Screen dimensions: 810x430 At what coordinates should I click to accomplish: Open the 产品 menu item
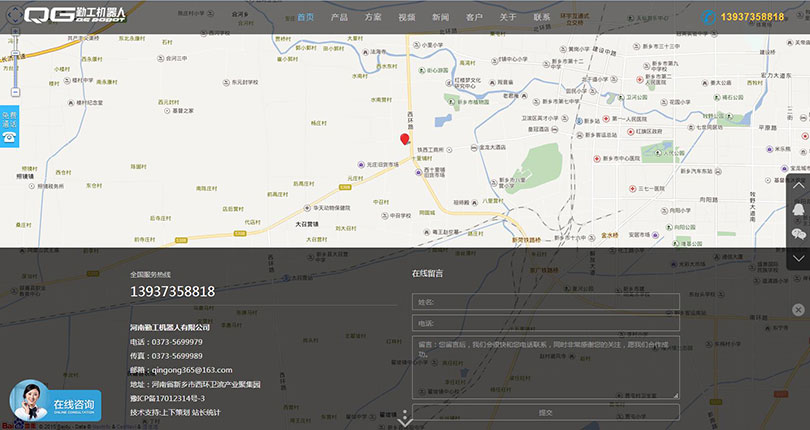pos(339,17)
